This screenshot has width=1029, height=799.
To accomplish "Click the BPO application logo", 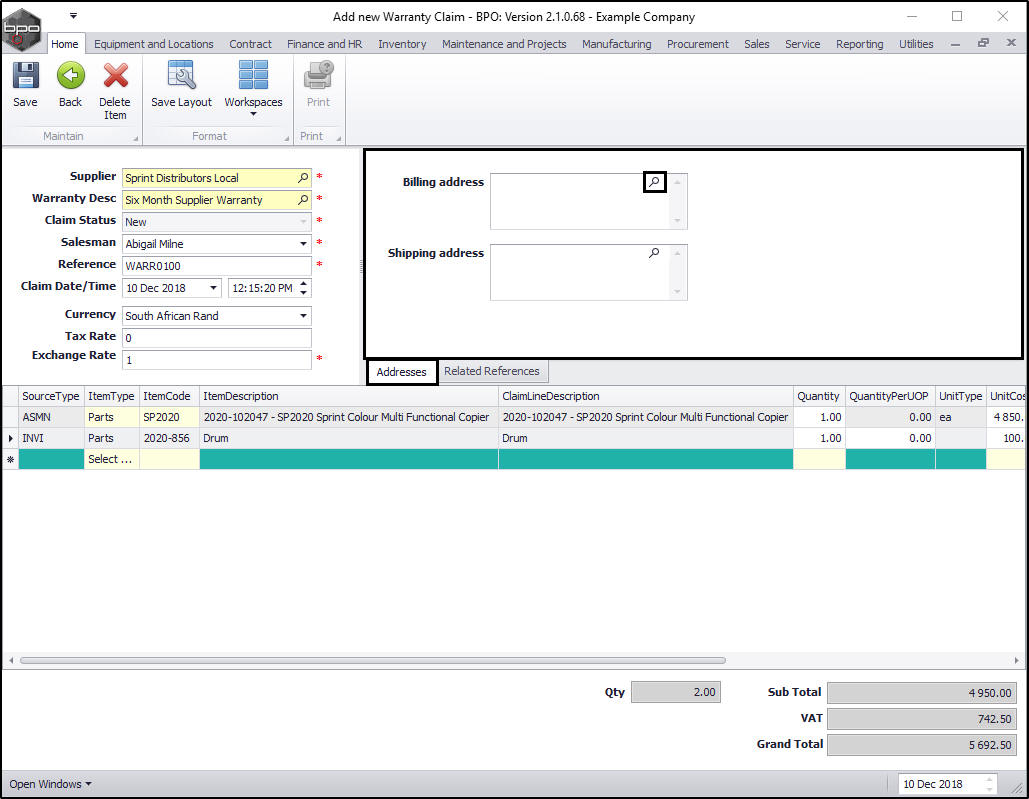I will pos(21,29).
